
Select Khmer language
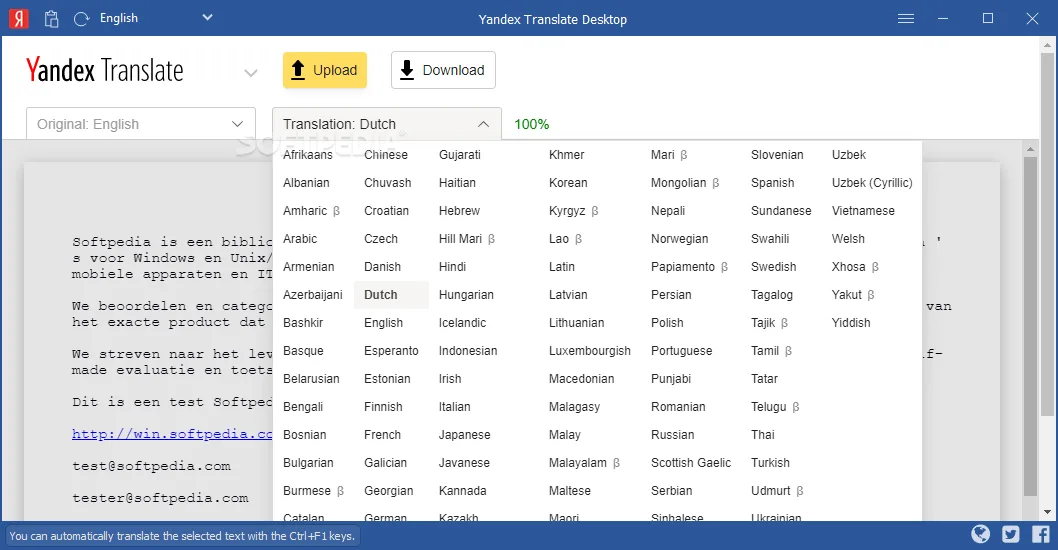click(x=566, y=155)
